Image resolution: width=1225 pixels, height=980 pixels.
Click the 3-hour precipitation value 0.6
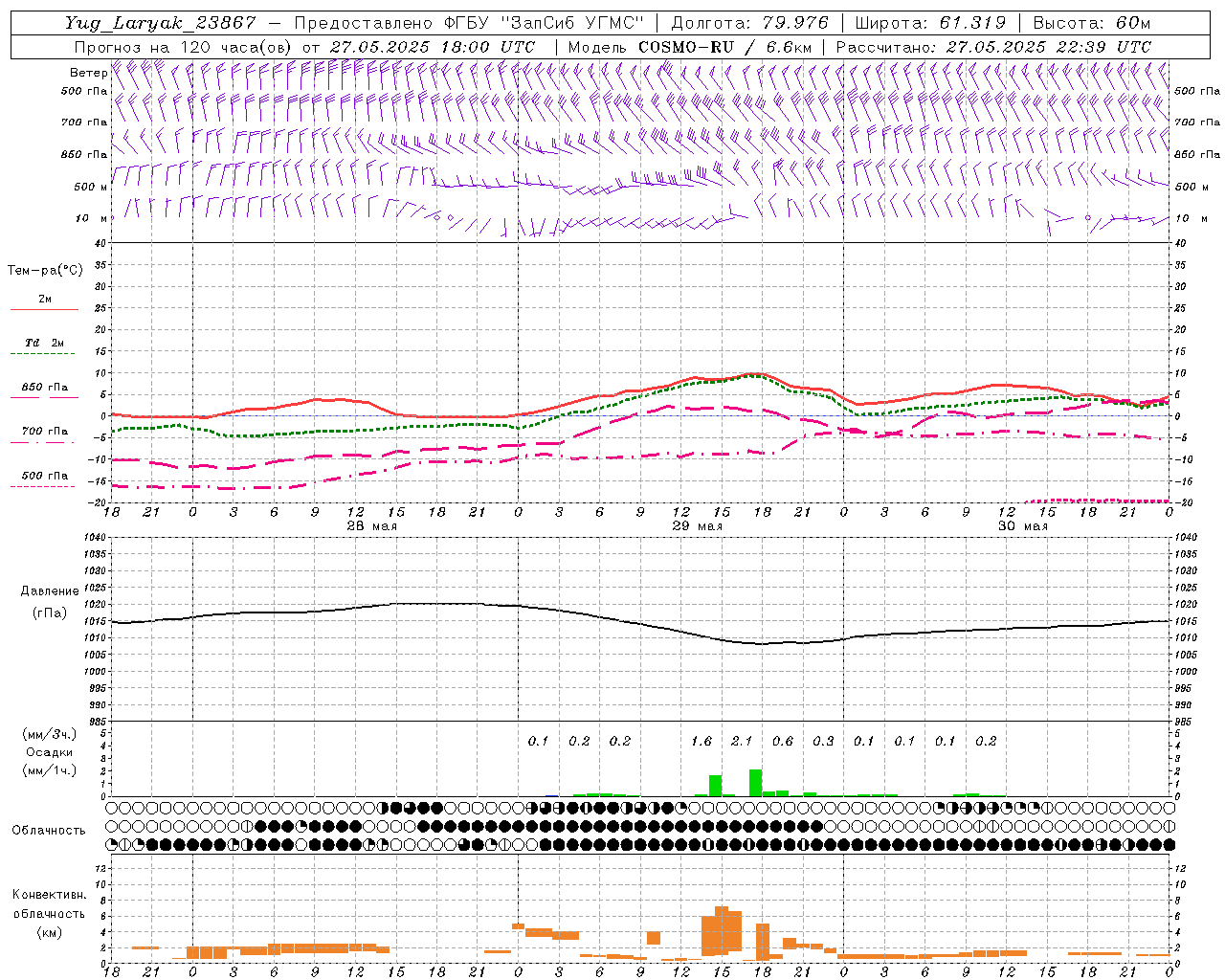[x=783, y=741]
